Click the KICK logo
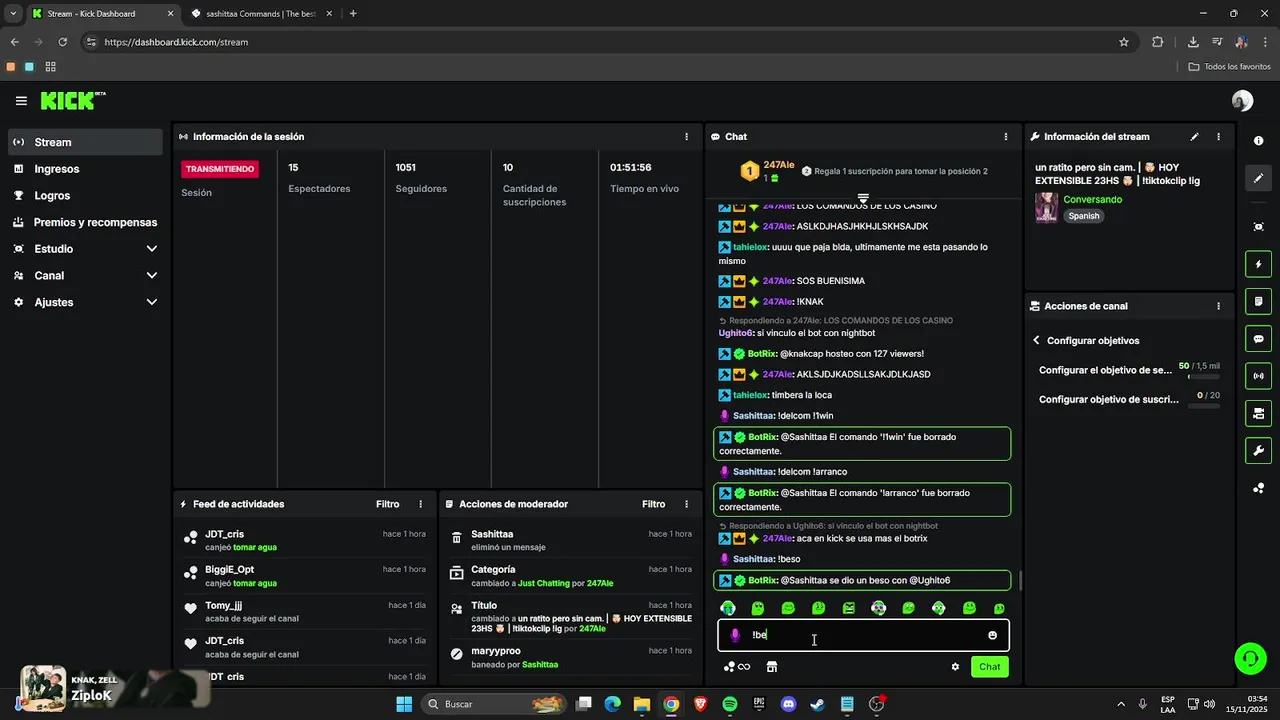 pos(72,101)
